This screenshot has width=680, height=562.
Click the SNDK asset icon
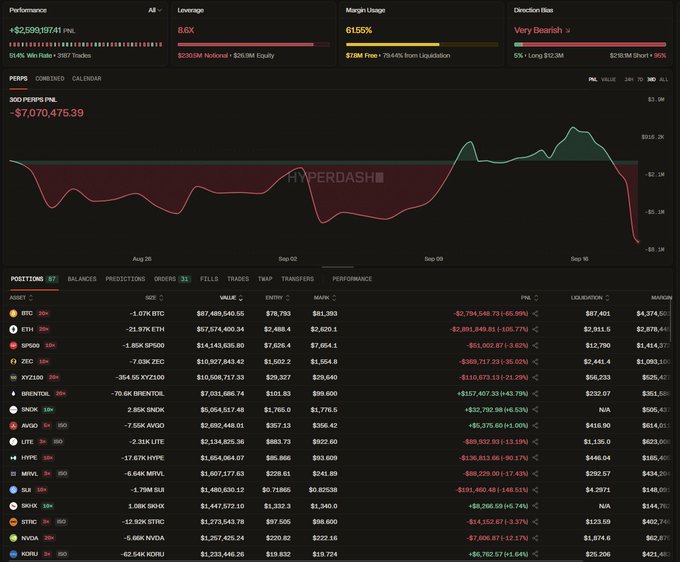pyautogui.click(x=13, y=410)
